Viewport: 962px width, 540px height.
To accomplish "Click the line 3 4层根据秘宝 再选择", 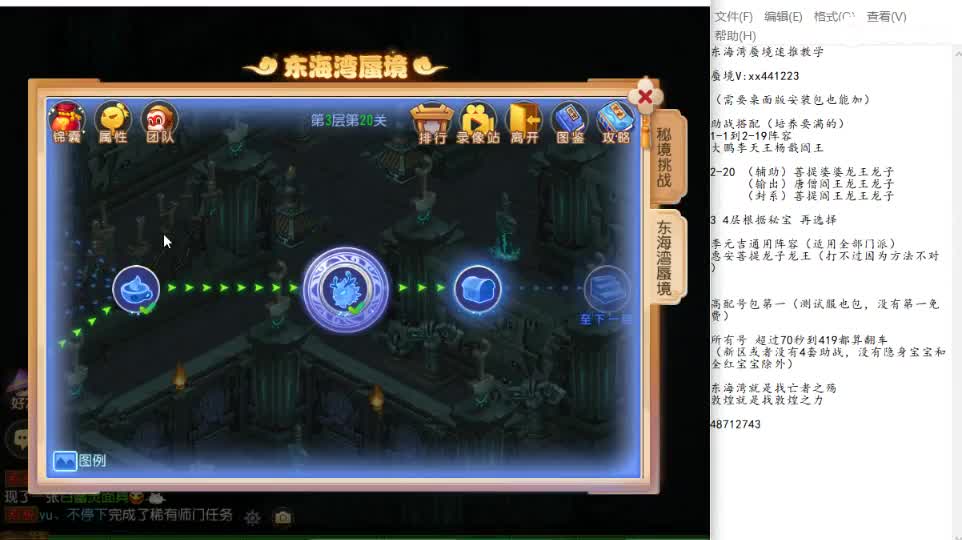I will point(774,220).
